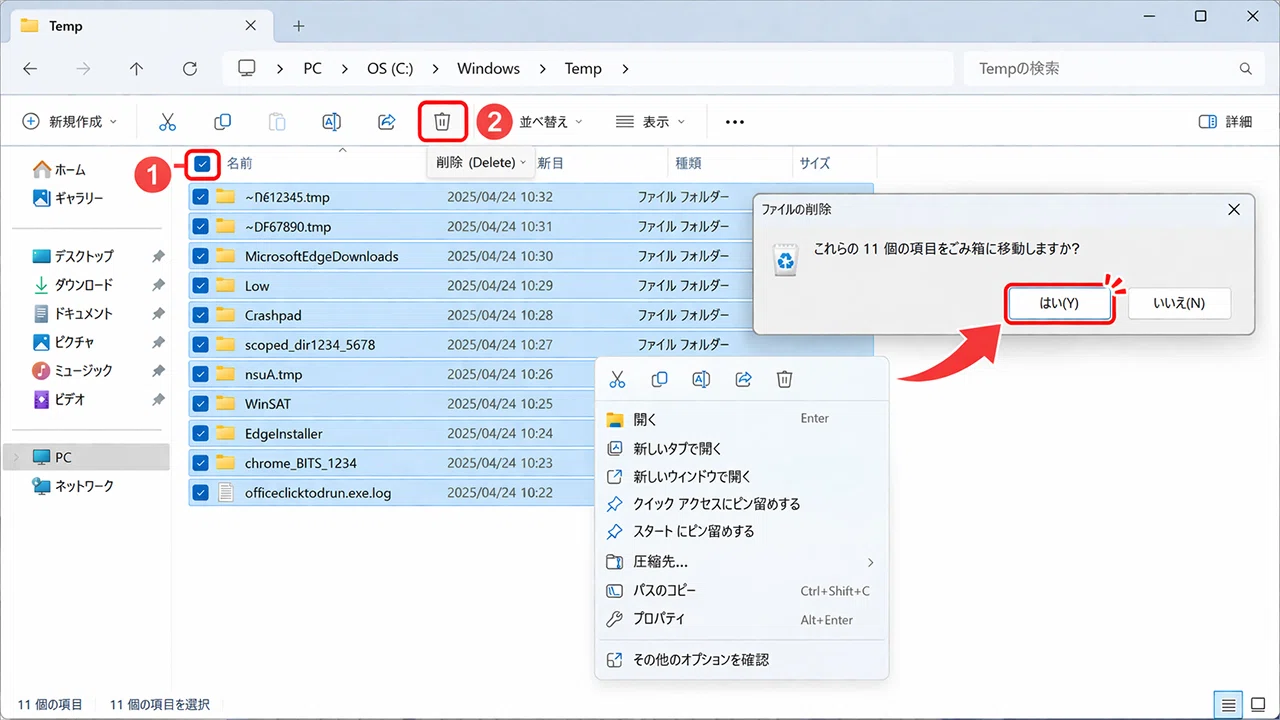Click その他のオプションを確認 in the context menu
1280x720 pixels.
click(x=741, y=660)
